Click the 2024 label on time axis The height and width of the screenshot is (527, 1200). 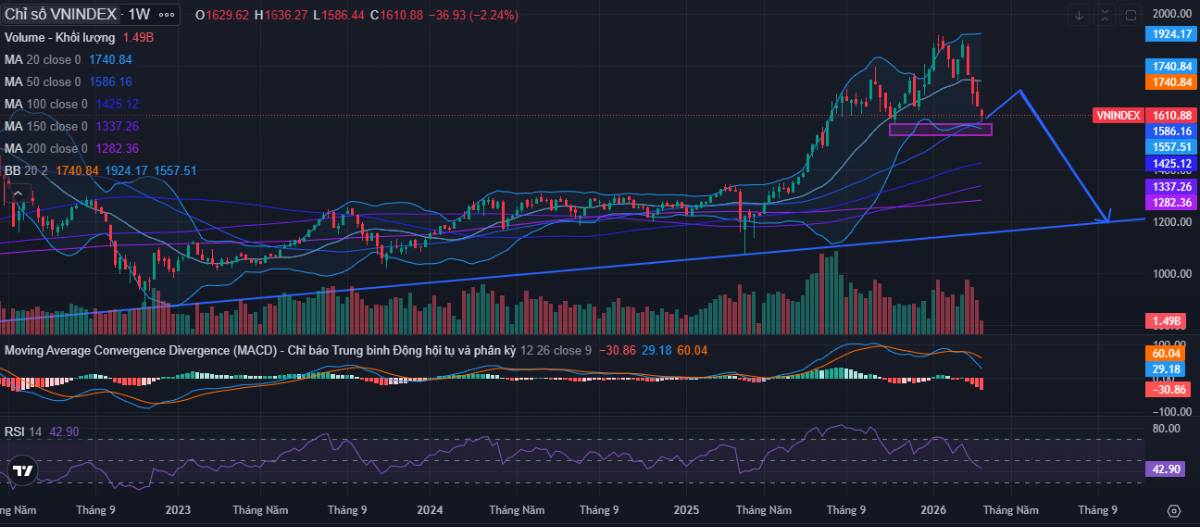(430, 510)
